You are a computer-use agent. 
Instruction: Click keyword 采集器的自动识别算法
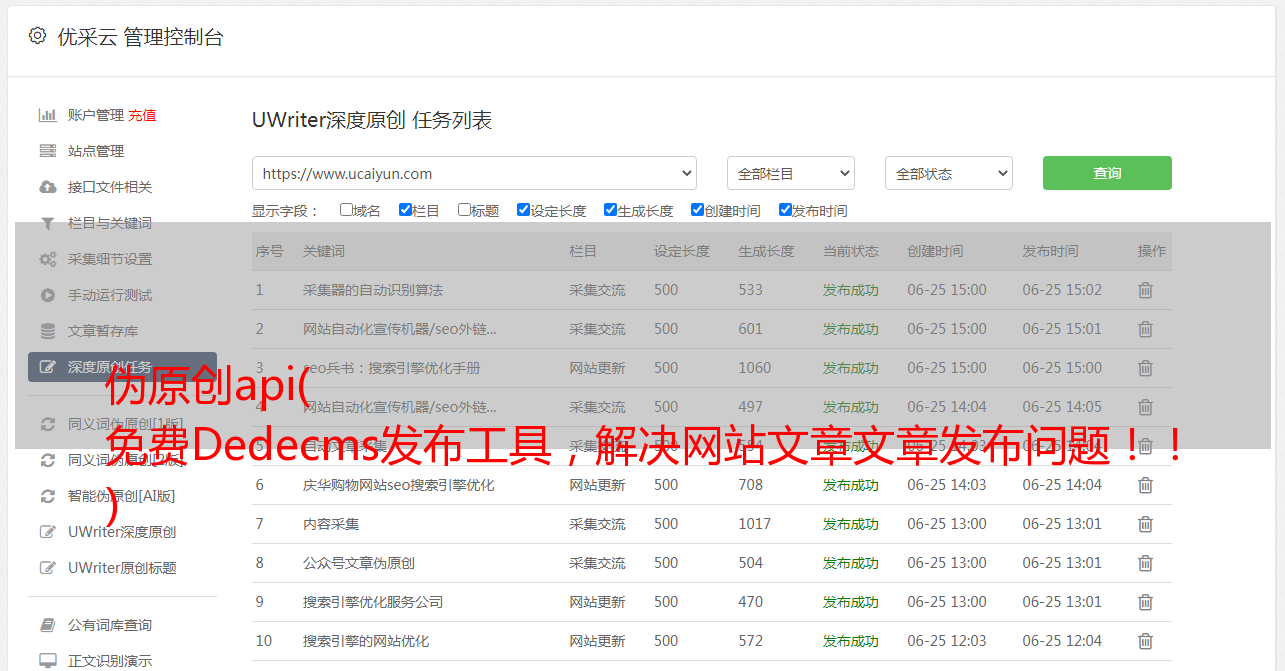tap(373, 290)
